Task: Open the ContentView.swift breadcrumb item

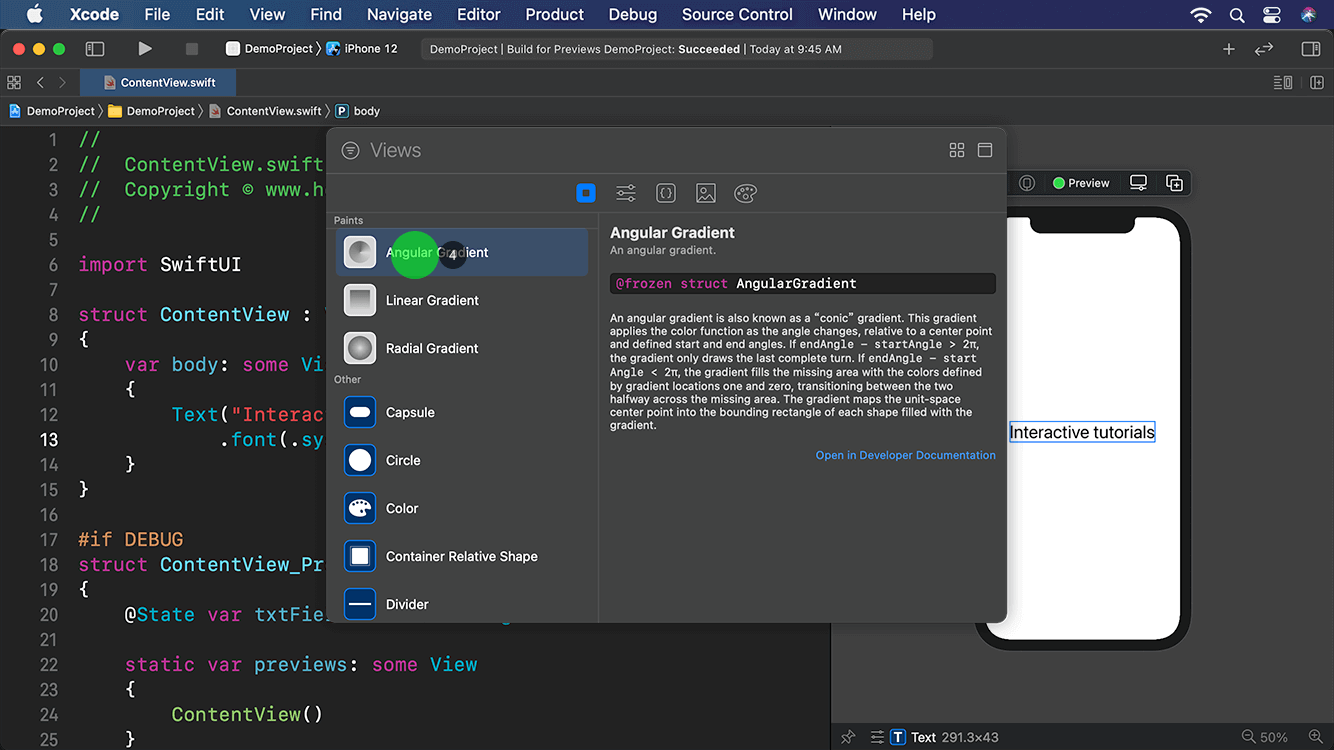Action: coord(265,111)
